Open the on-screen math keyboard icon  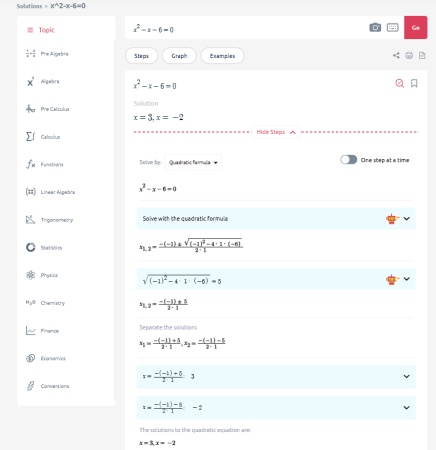pos(392,27)
